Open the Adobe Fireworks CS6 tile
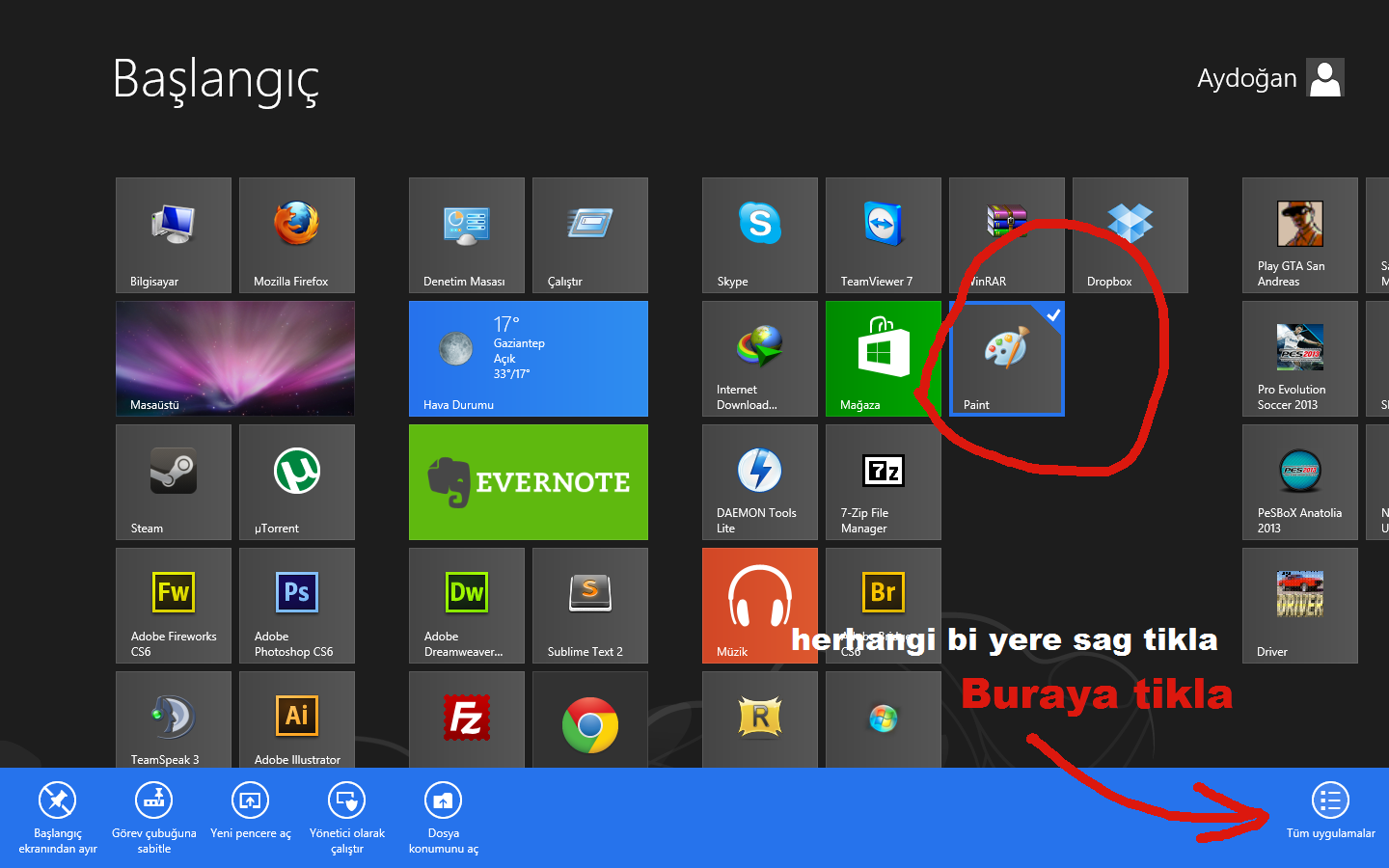This screenshot has width=1389, height=868. pos(174,606)
